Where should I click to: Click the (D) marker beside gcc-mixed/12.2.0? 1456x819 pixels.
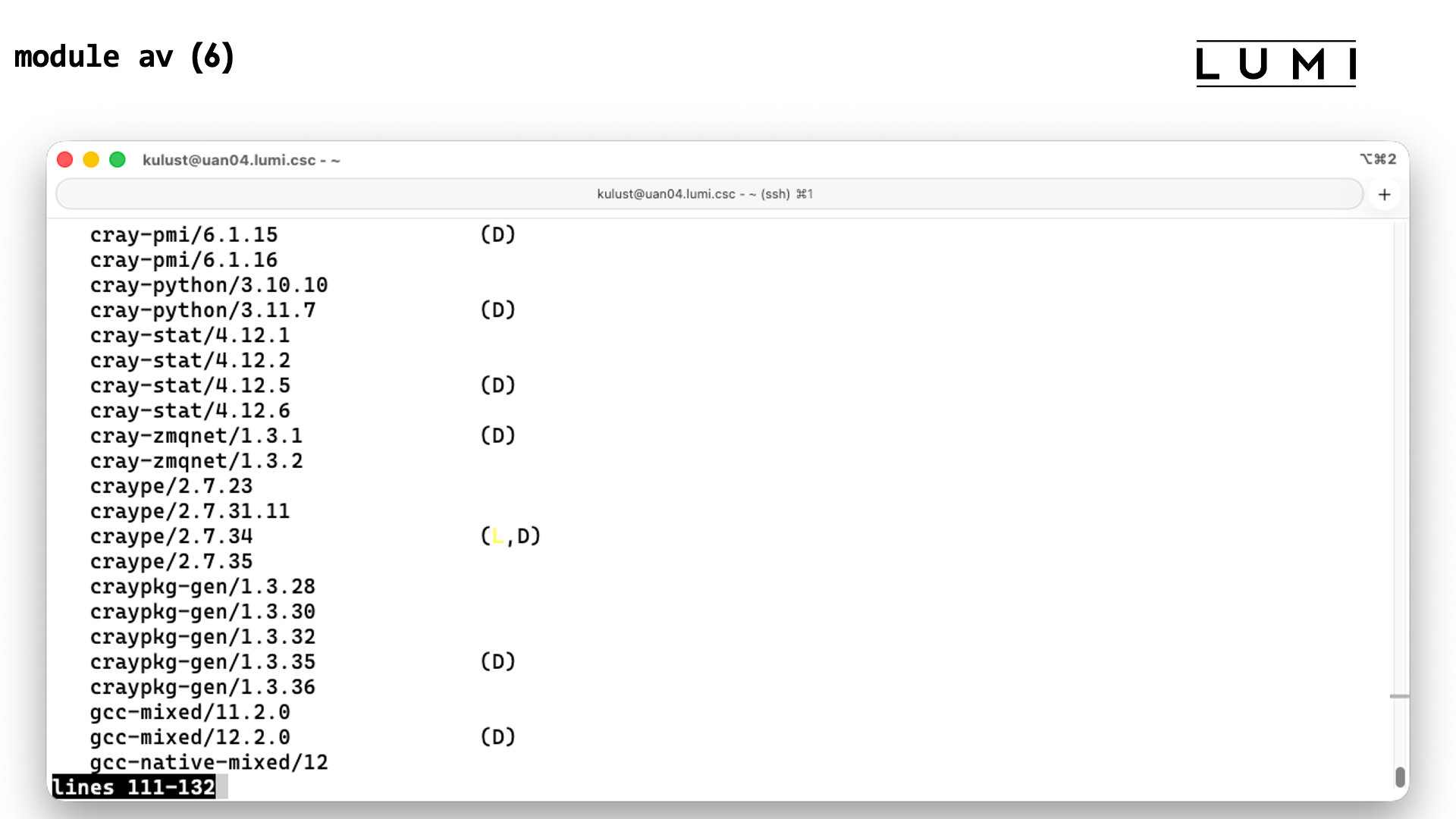(497, 736)
